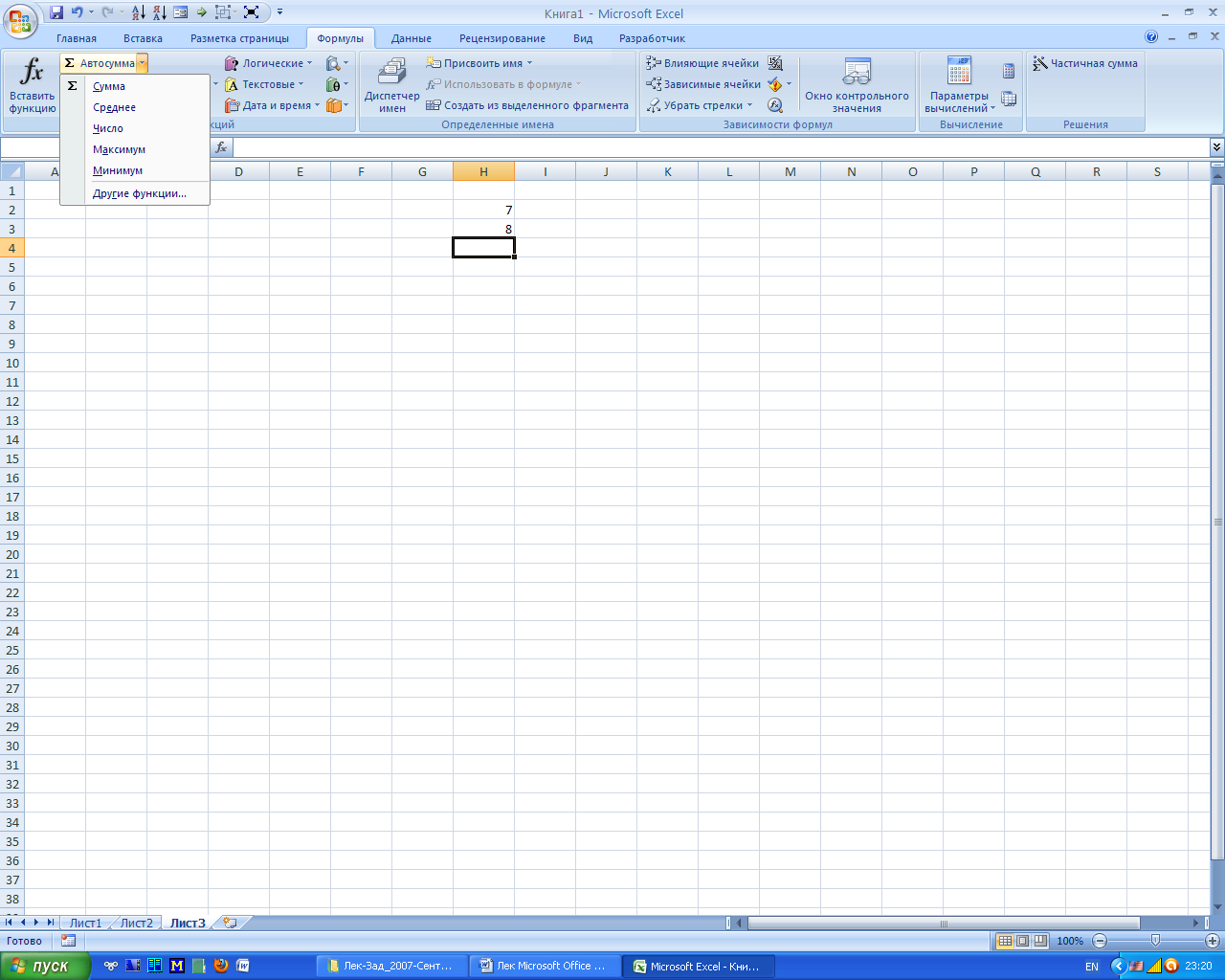
Task: Click the full screen icon in quick access
Action: click(251, 12)
